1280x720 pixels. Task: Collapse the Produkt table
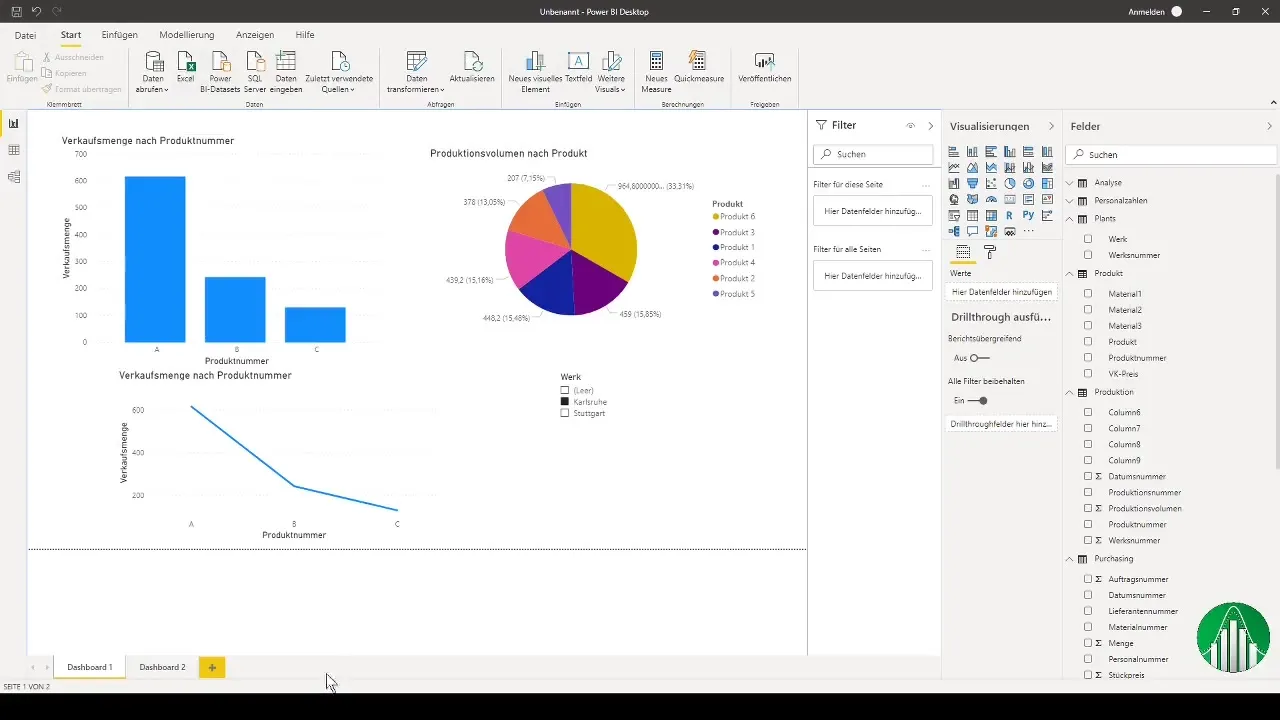(1069, 273)
